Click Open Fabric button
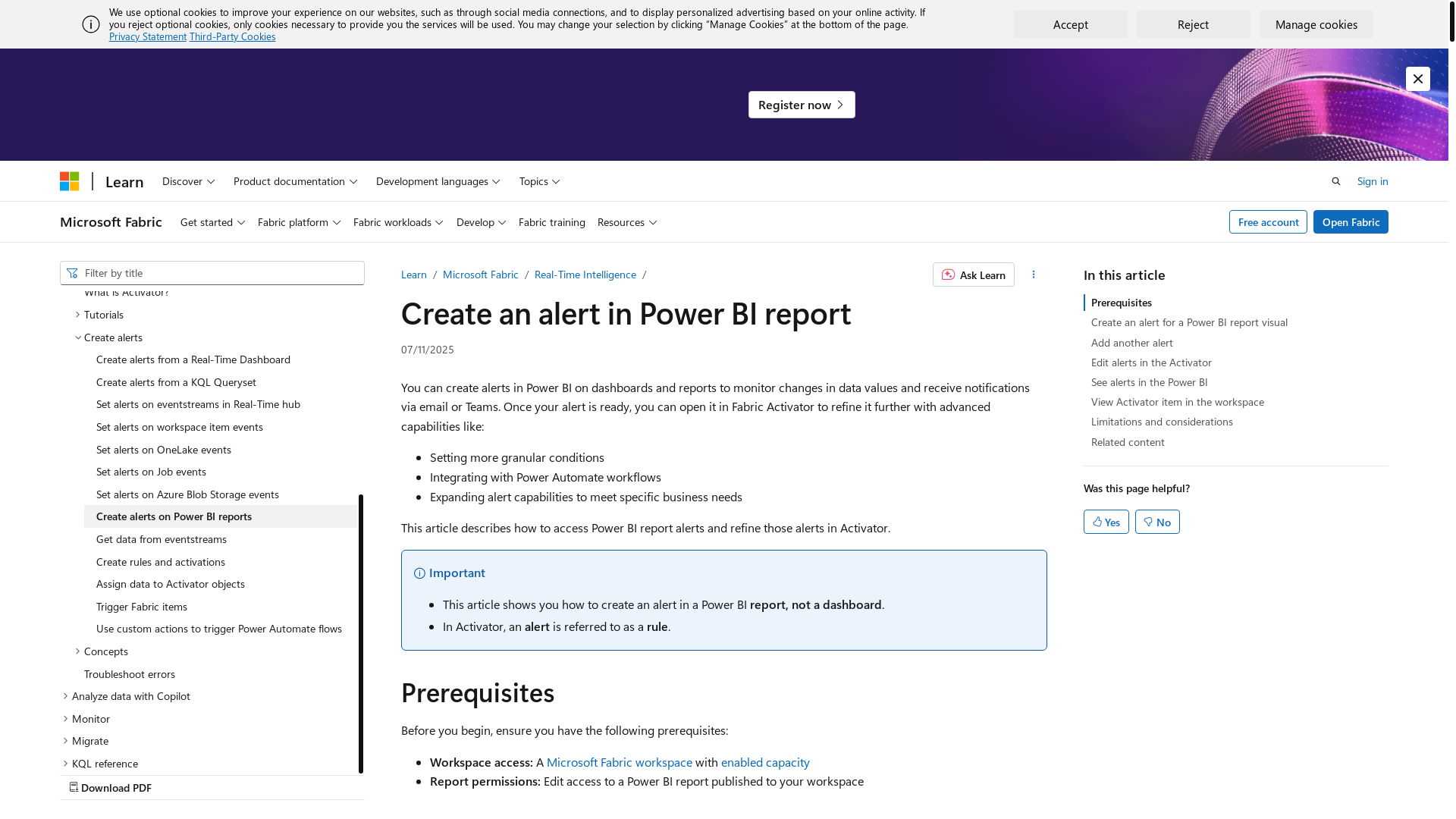Viewport: 1456px width, 819px height. pos(1351,222)
